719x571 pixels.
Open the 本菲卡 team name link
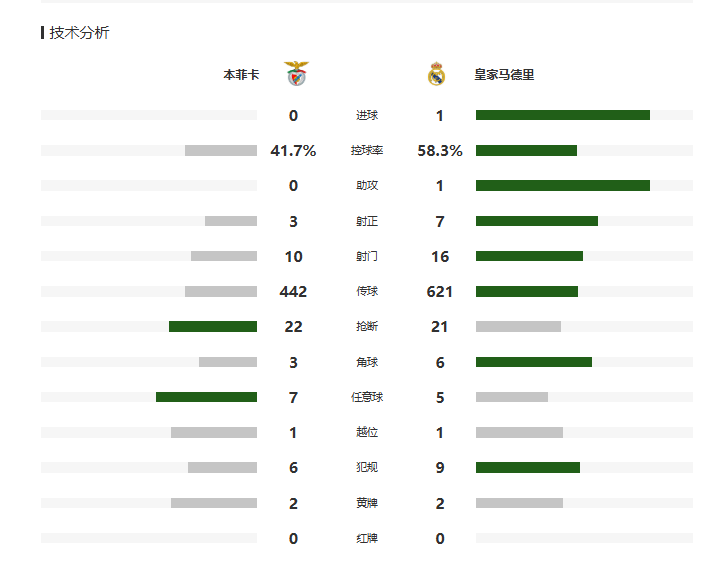pyautogui.click(x=240, y=75)
